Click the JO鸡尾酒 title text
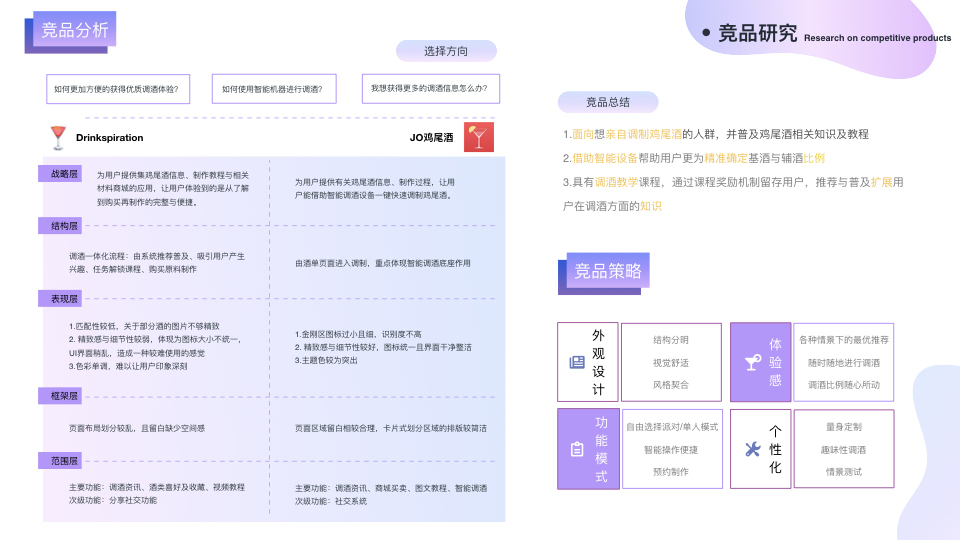This screenshot has height=540, width=960. tap(432, 138)
